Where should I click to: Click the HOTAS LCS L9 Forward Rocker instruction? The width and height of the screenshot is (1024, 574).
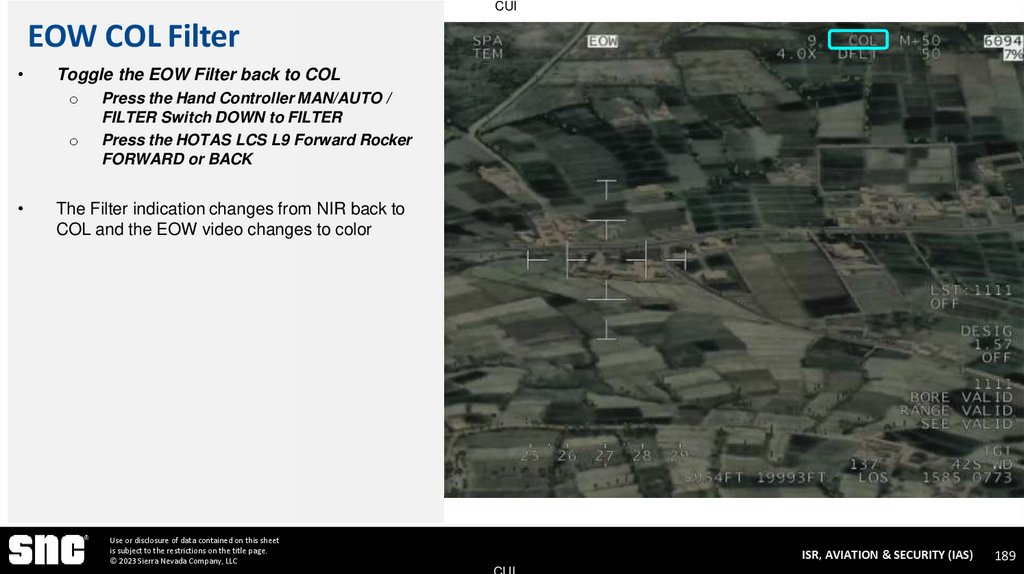(257, 150)
